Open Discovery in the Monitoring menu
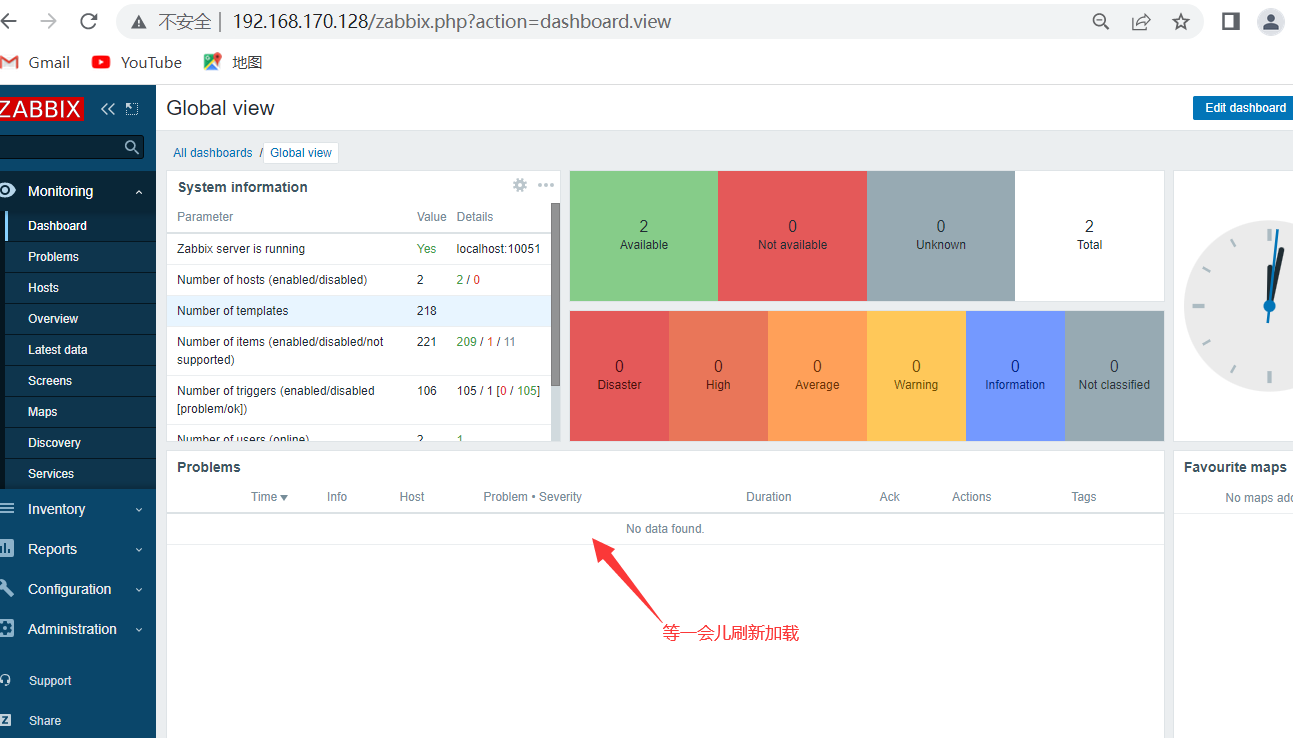Viewport: 1293px width, 738px height. tap(78, 443)
